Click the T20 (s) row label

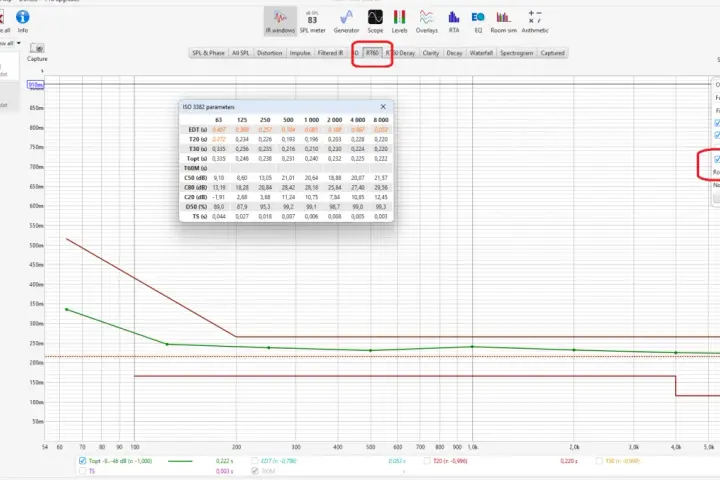[198, 139]
